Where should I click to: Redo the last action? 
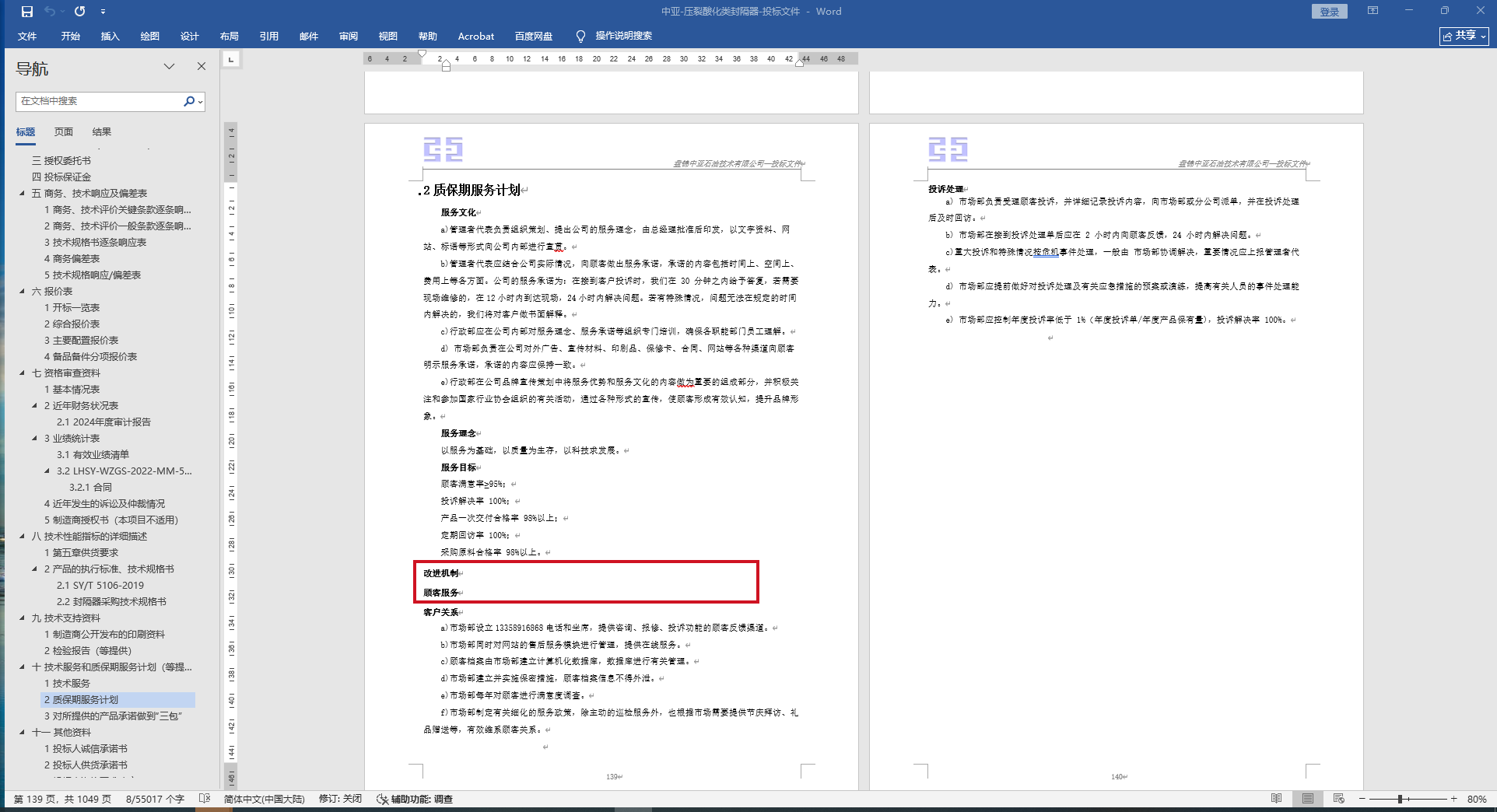click(x=79, y=12)
